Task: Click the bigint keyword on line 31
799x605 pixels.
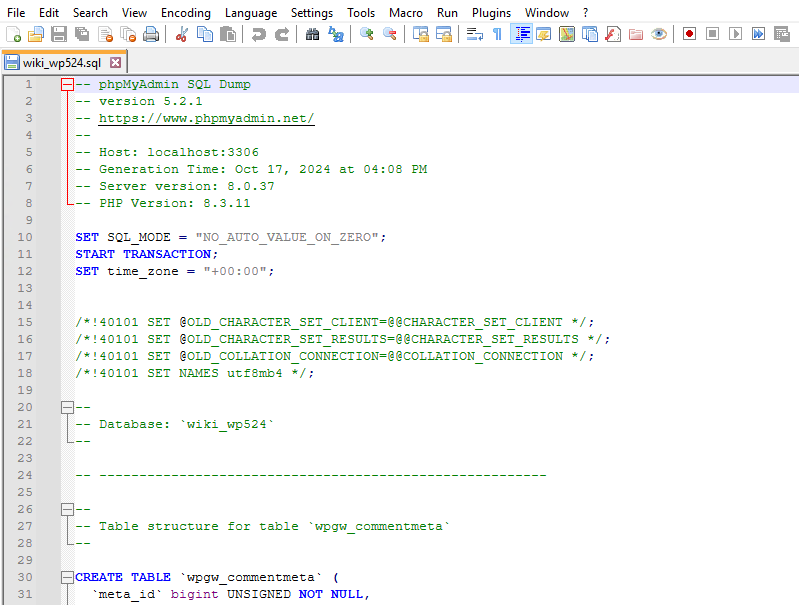Action: click(x=194, y=594)
